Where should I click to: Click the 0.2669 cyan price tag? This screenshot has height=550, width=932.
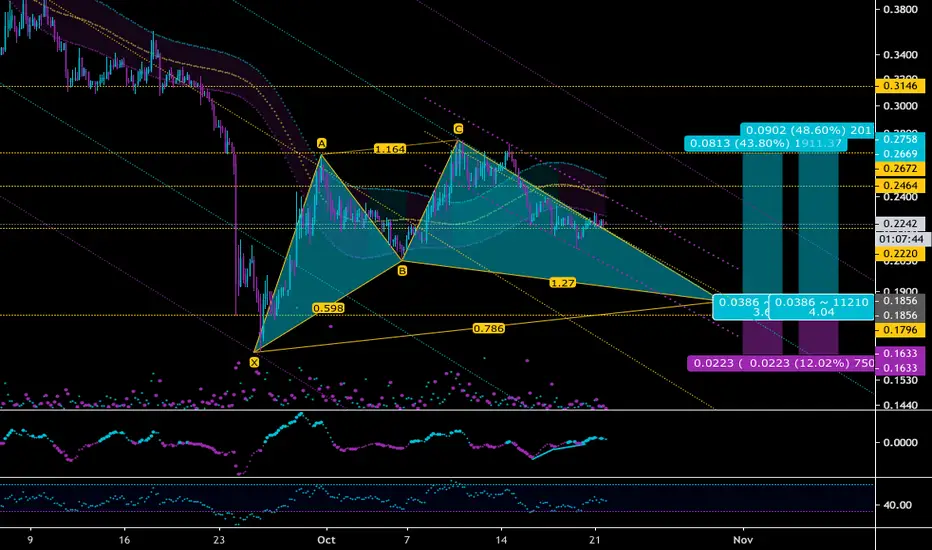pyautogui.click(x=900, y=154)
